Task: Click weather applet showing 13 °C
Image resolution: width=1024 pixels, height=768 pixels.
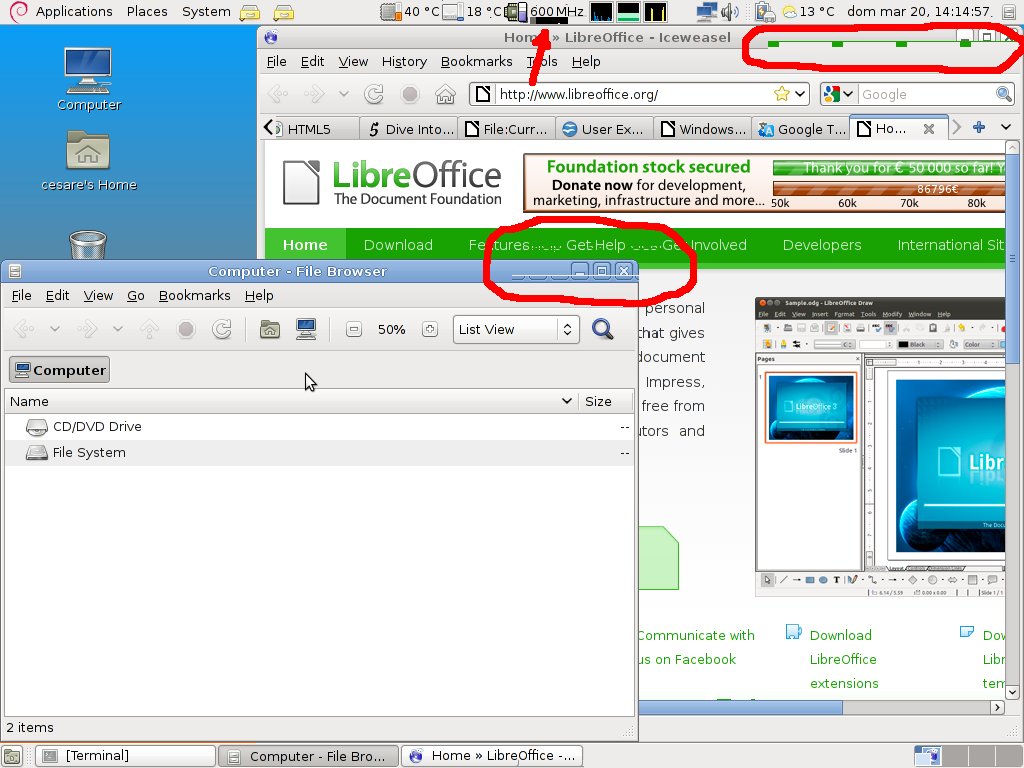Action: (x=808, y=12)
